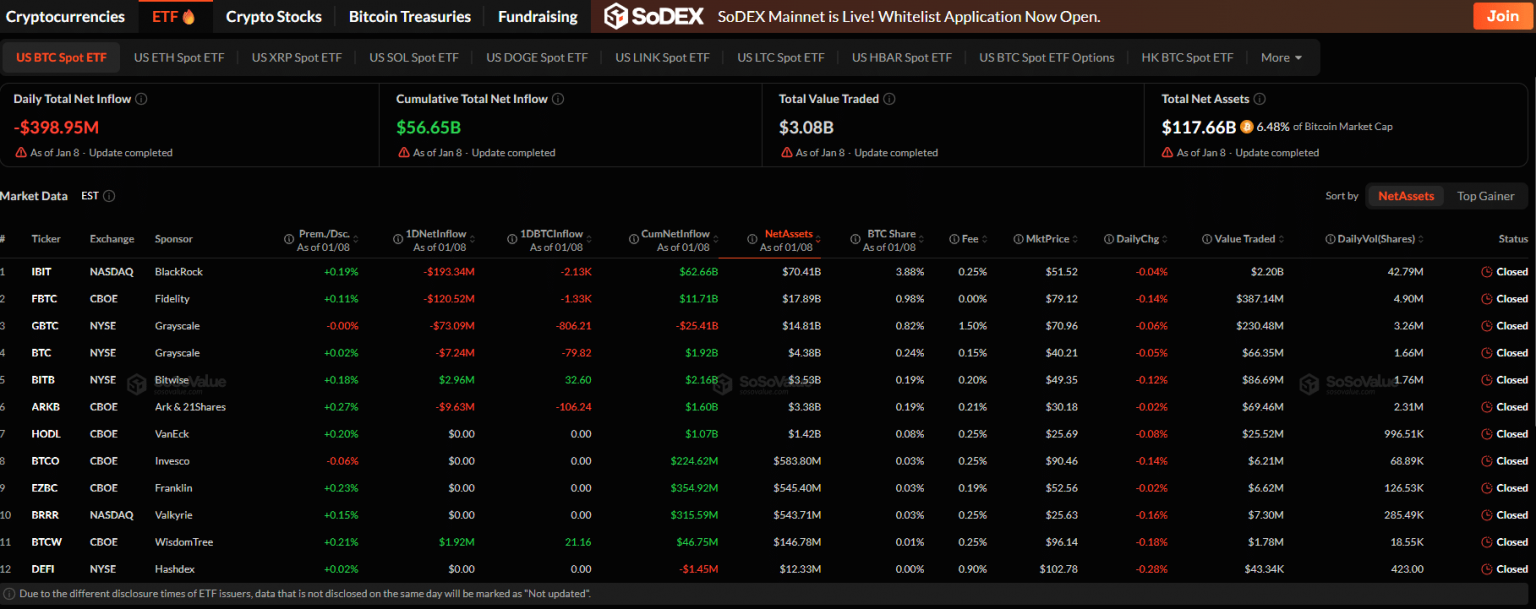Select the NetAssets sort option
The height and width of the screenshot is (609, 1536).
[x=1405, y=196]
